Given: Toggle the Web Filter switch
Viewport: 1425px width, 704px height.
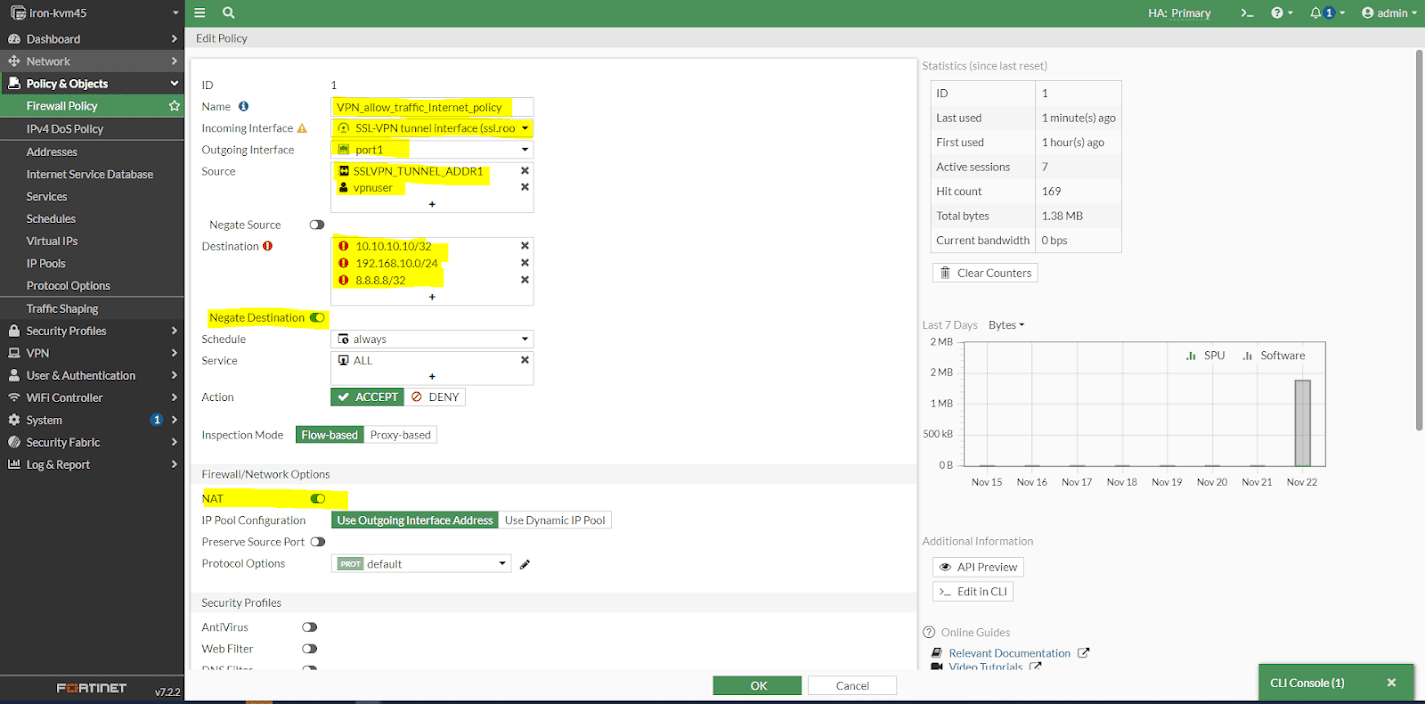Looking at the screenshot, I should (309, 649).
